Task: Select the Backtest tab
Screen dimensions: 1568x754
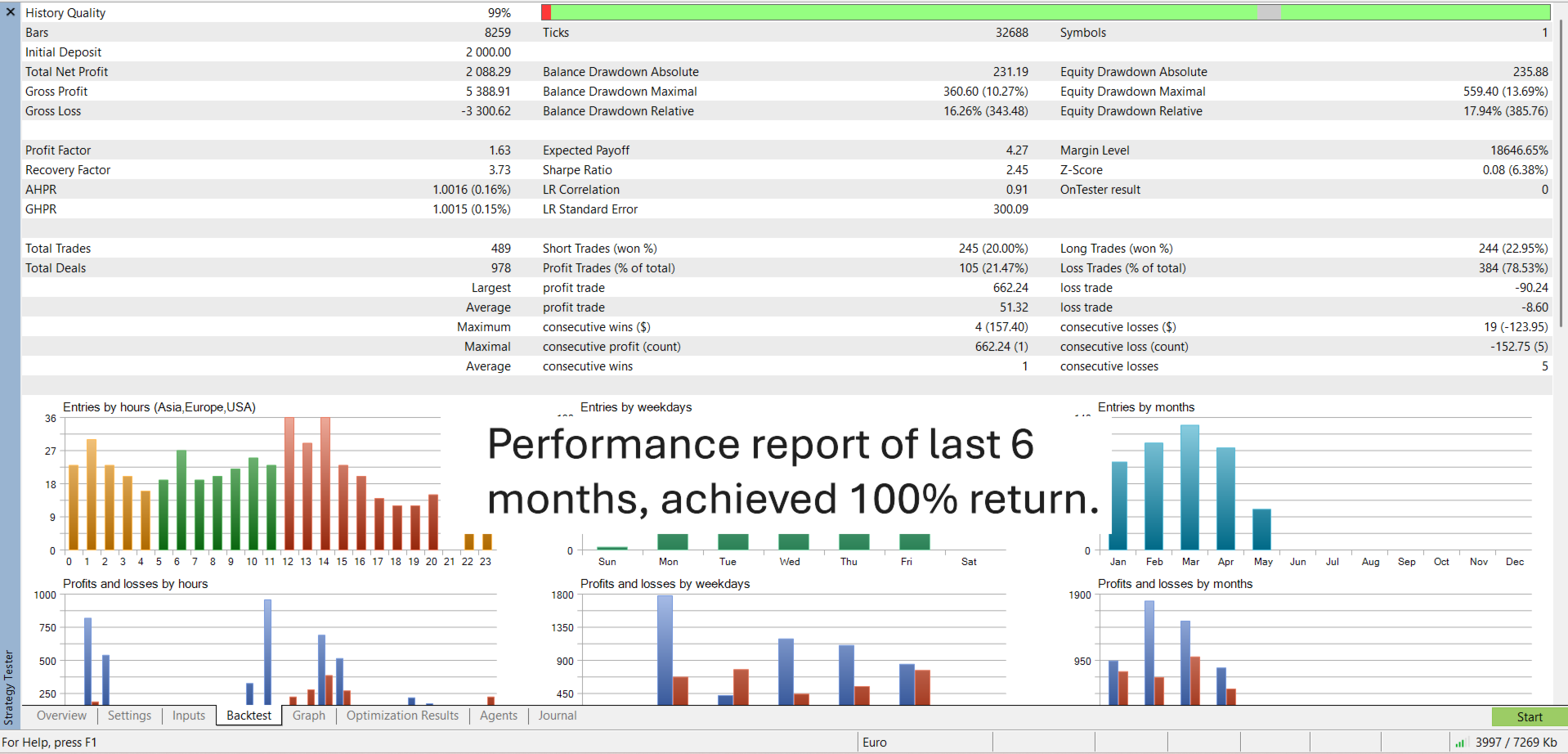Action: coord(249,716)
